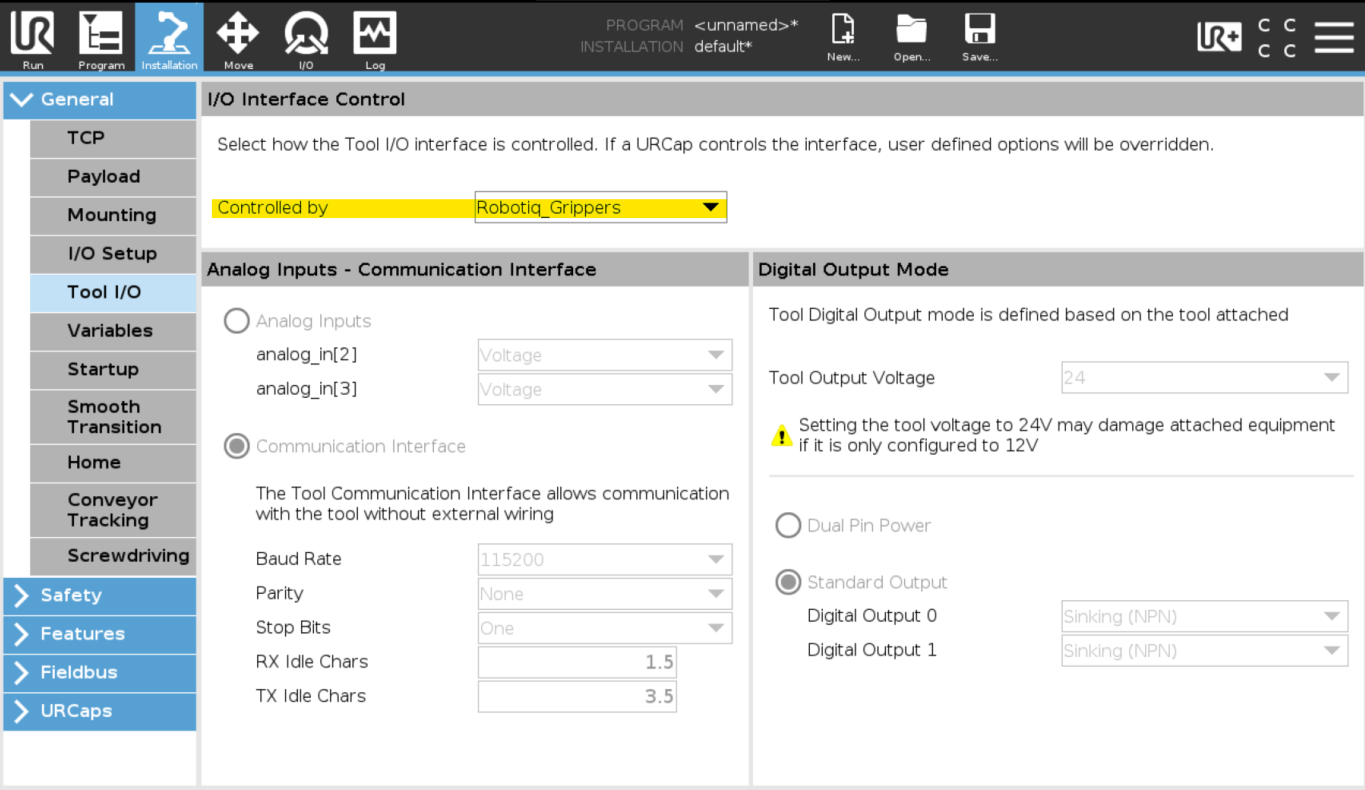This screenshot has height=790, width=1365.
Task: Expand the URCaps section
Action: tap(100, 711)
